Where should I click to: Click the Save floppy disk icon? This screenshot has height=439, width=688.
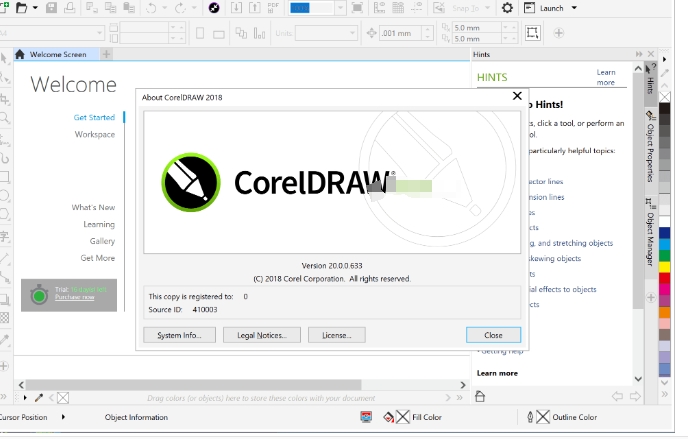(51, 8)
